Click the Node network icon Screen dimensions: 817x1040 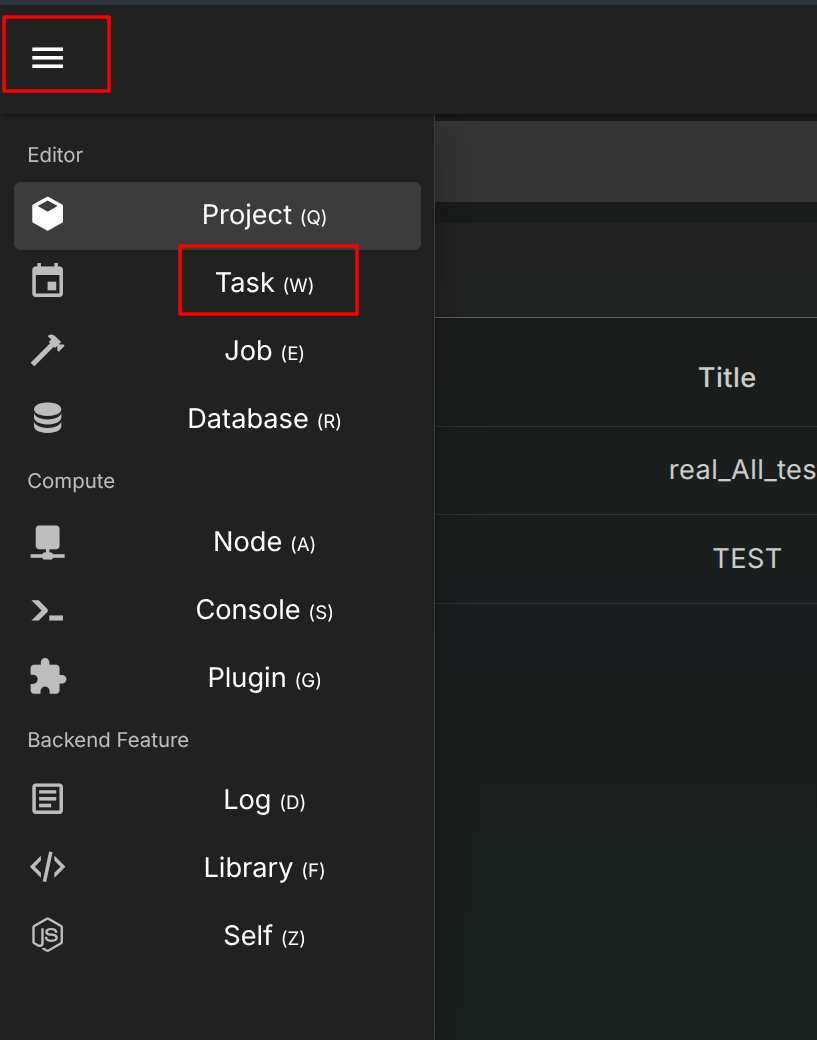48,542
